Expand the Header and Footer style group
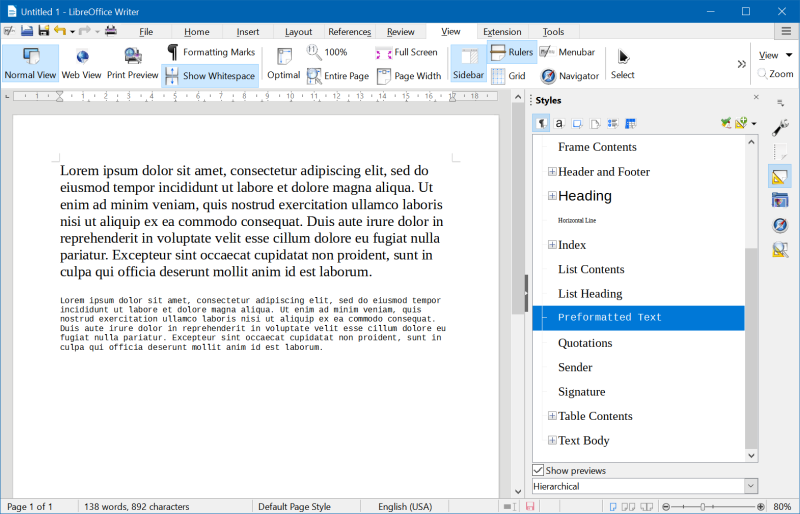This screenshot has width=800, height=514. (x=552, y=172)
